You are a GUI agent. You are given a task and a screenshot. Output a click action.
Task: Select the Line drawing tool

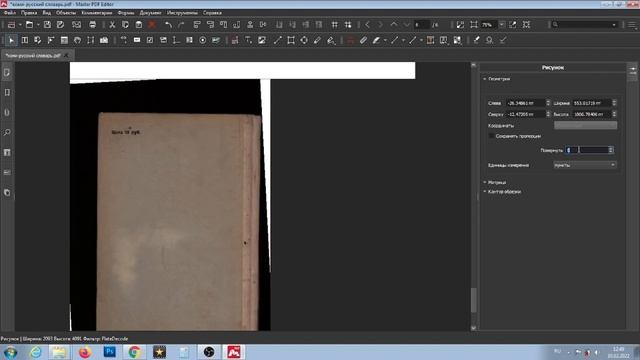tap(278, 40)
